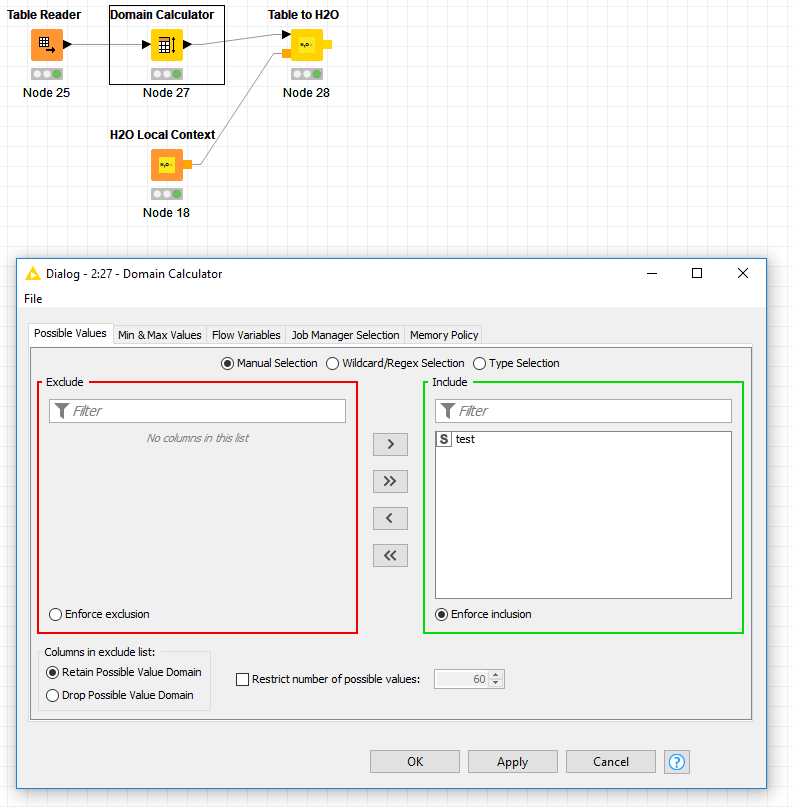Choose Drop Possible Value Domain option
Screen dimensions: 794x807
(52, 695)
